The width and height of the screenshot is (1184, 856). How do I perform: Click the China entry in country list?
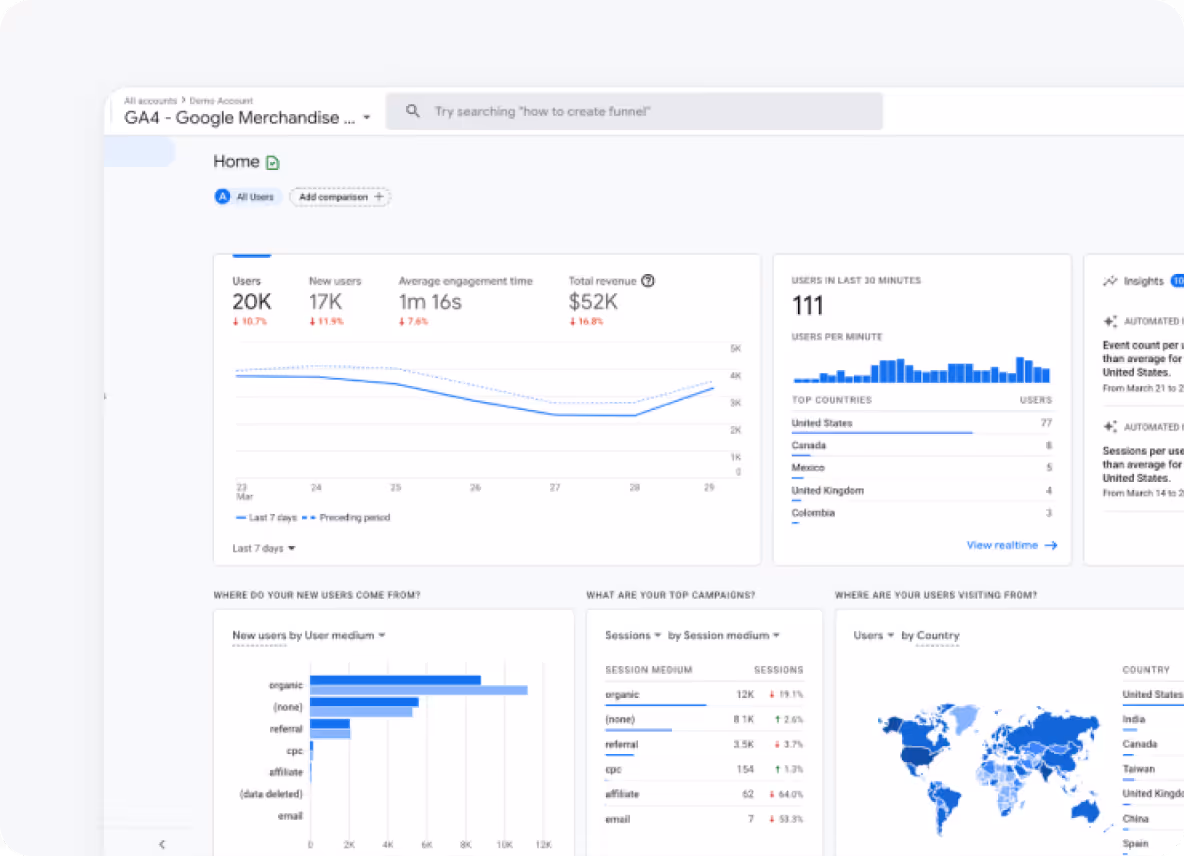[x=1135, y=819]
